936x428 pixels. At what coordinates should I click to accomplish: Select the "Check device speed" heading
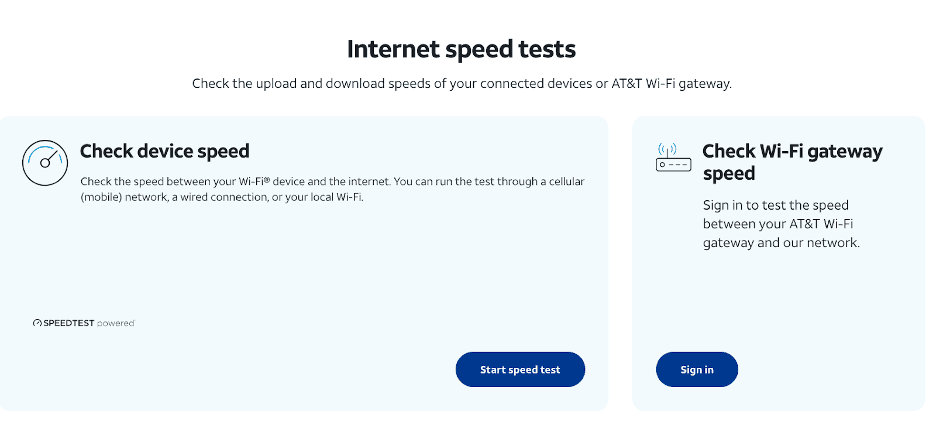pyautogui.click(x=165, y=152)
